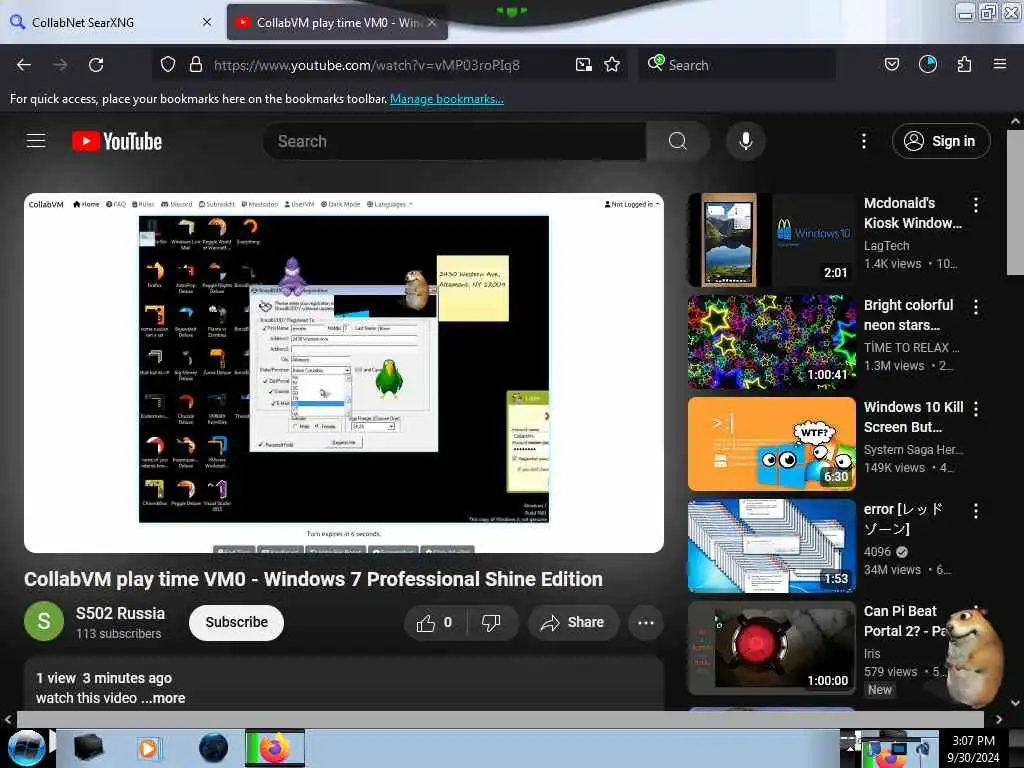This screenshot has width=1024, height=768.
Task: Close the CollabNet SearXNG tab
Action: 207,22
